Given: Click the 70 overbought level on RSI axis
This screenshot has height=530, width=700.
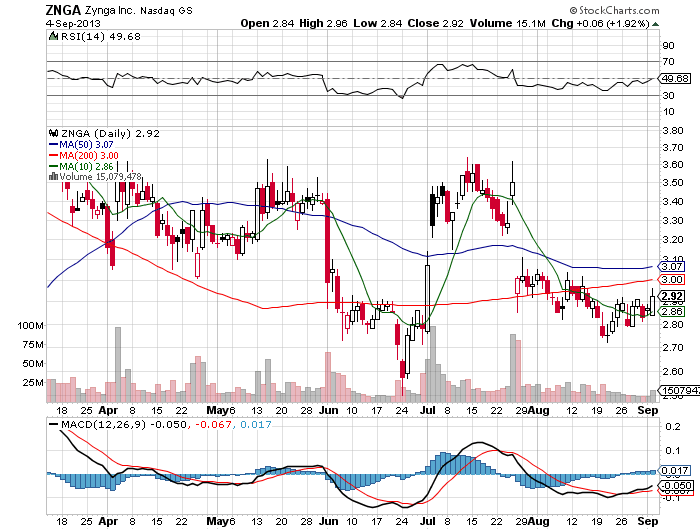Looking at the screenshot, I should pos(668,61).
